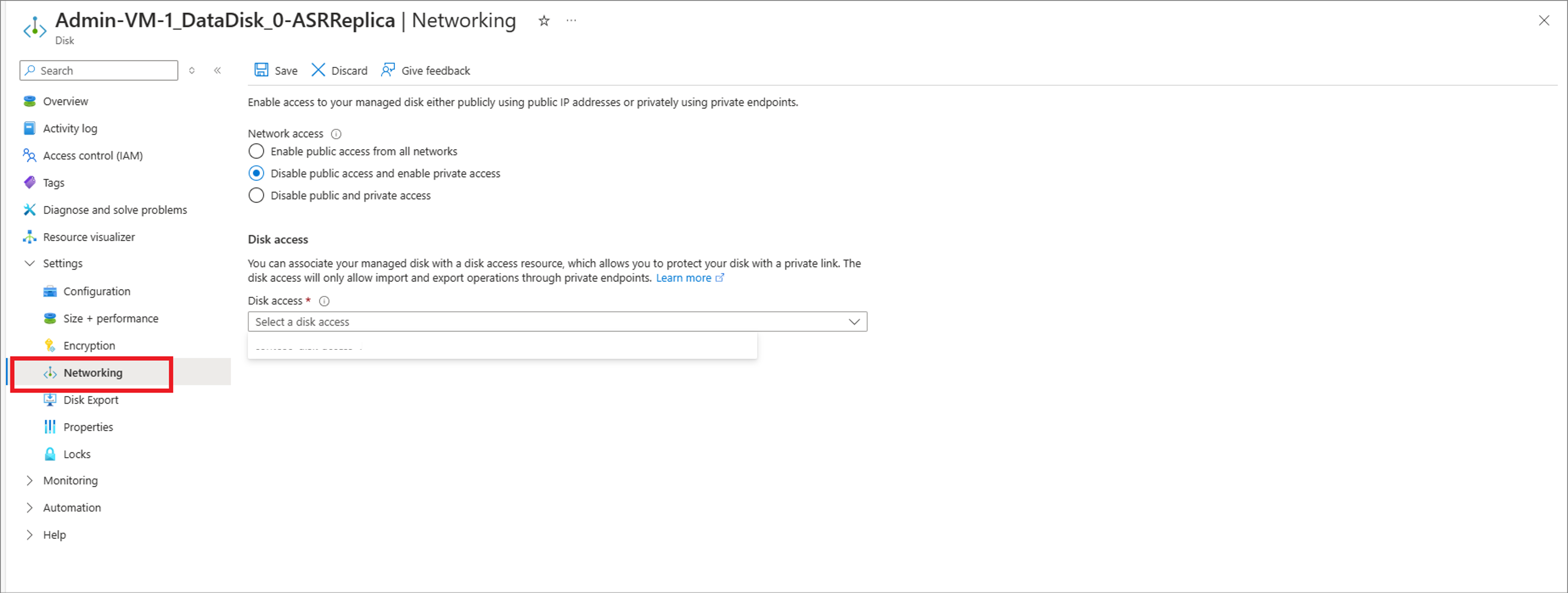Select Disable public access and enable private access
The height and width of the screenshot is (593, 1568).
256,173
